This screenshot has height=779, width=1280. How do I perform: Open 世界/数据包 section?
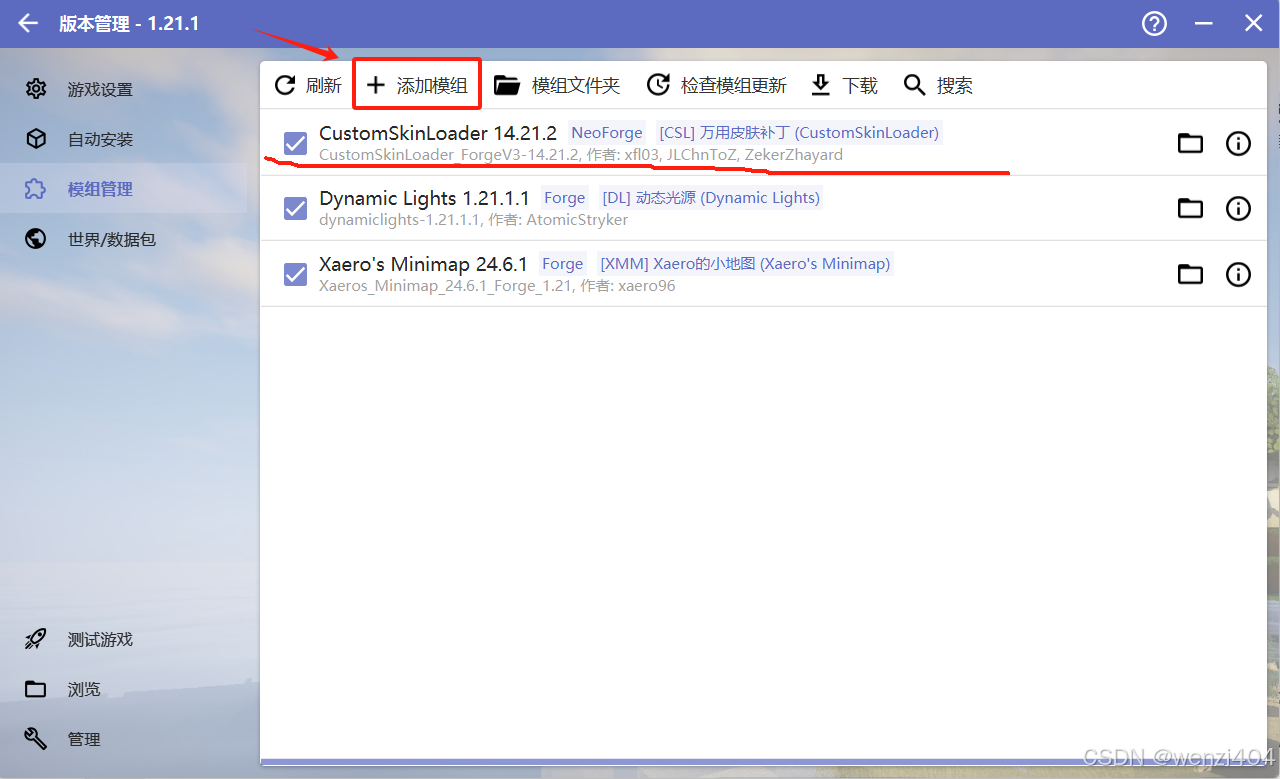pos(123,239)
